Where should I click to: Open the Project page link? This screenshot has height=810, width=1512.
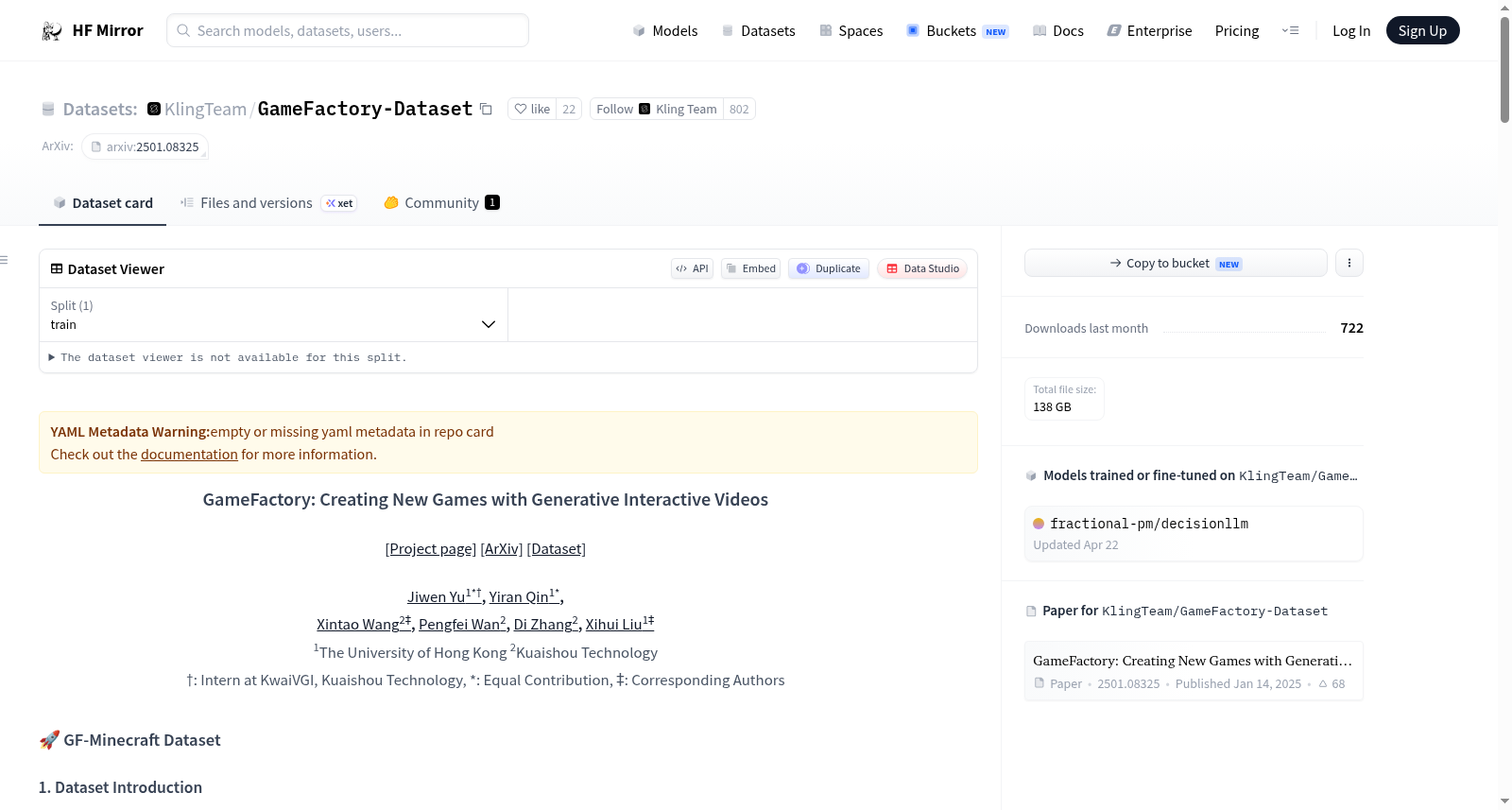pyautogui.click(x=431, y=548)
